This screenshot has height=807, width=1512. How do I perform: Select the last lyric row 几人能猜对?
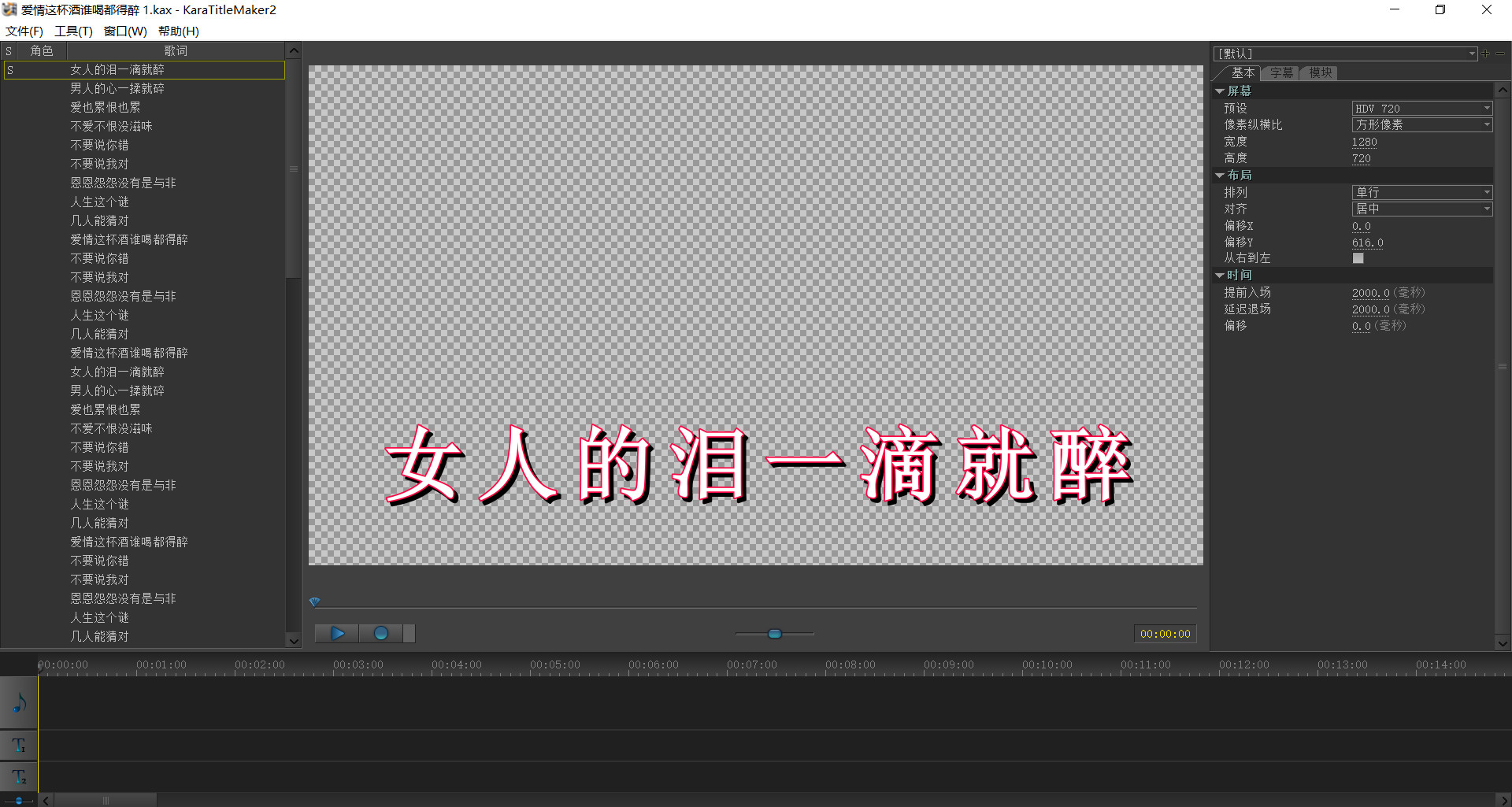[x=143, y=637]
